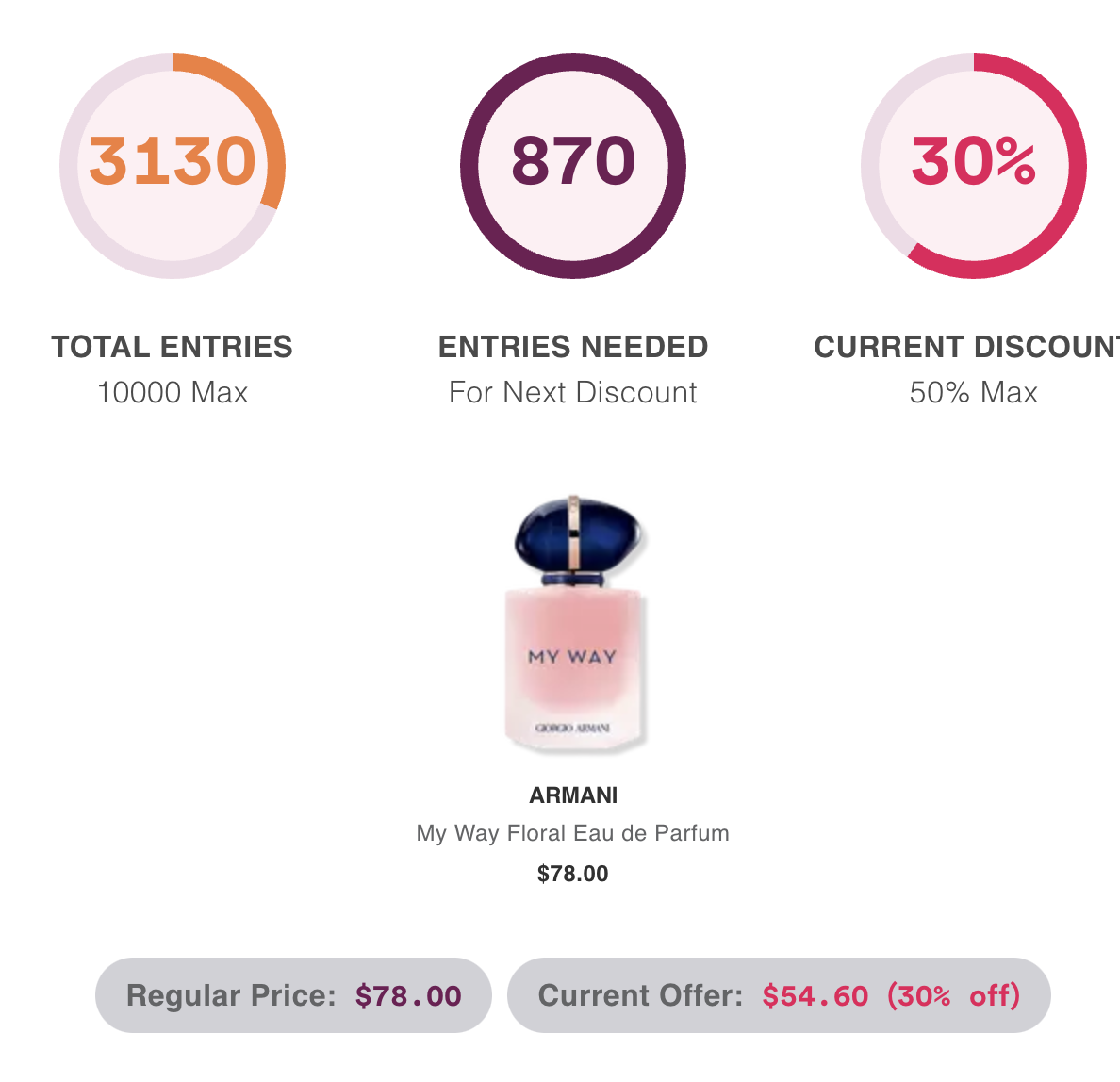
Task: Click the 3130 total entries circle
Action: pos(173,166)
